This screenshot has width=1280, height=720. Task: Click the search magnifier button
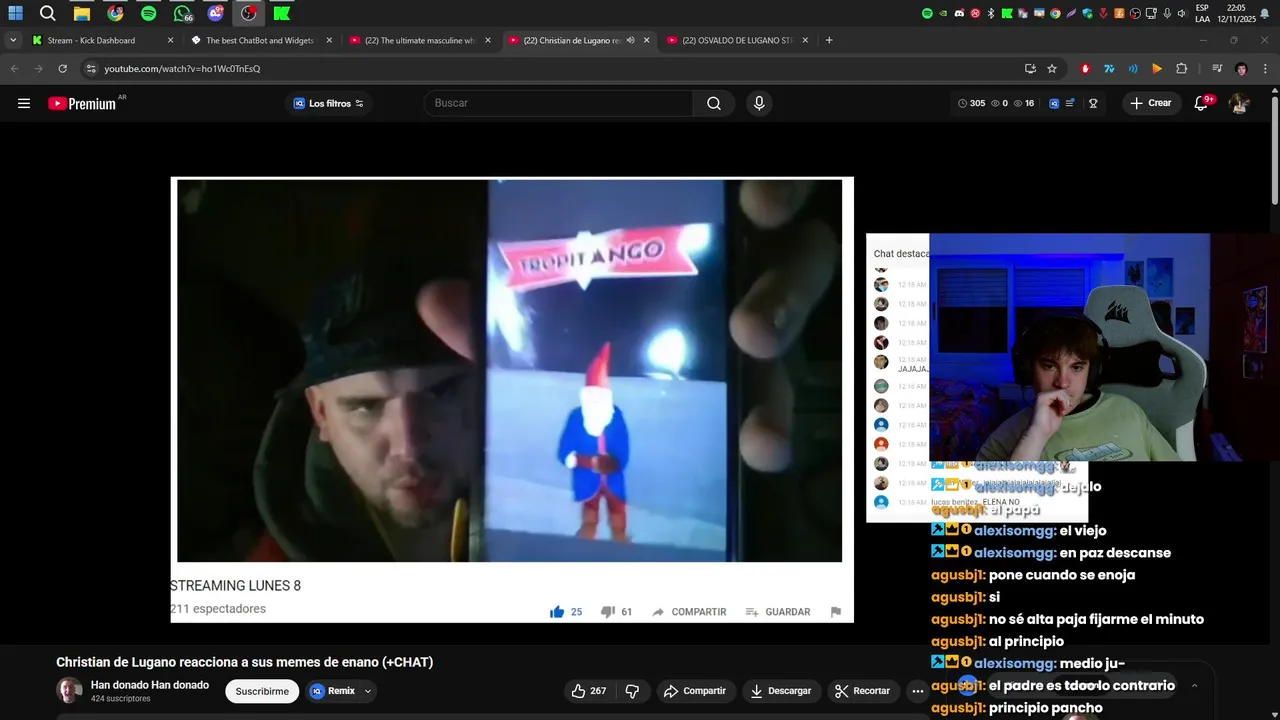[x=714, y=103]
